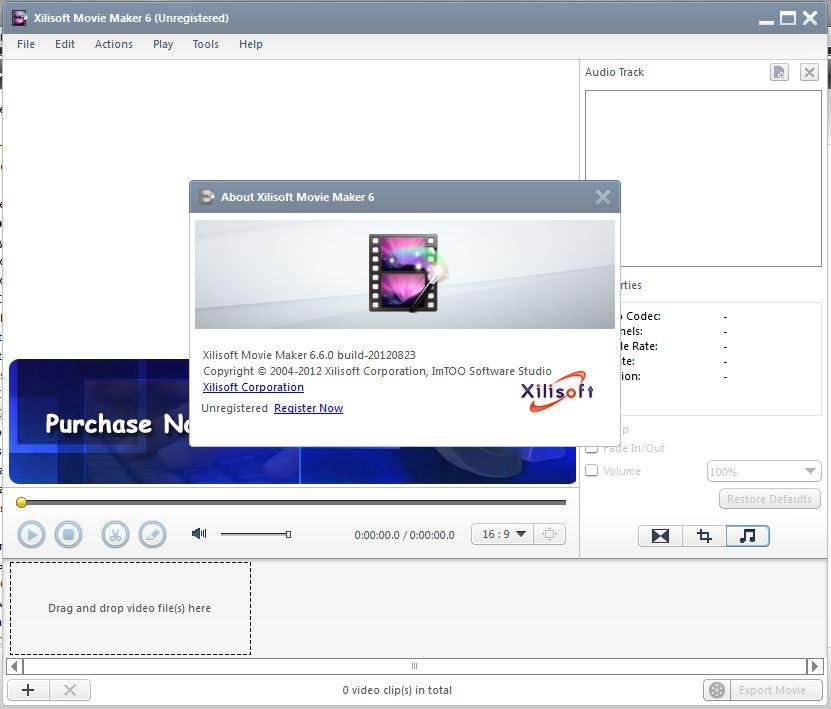Click the Register Now link
The image size is (831, 709).
308,408
